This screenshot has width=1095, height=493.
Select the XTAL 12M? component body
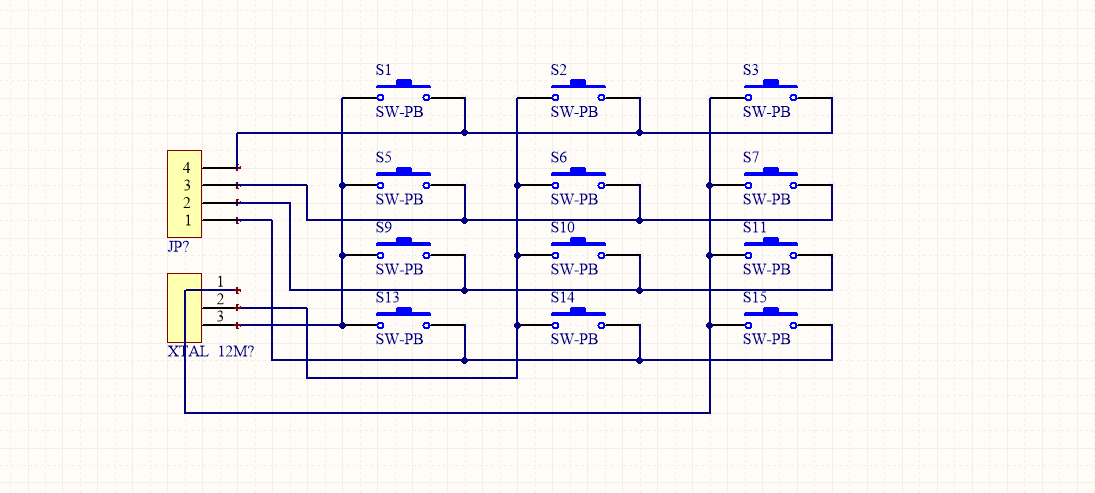[x=184, y=307]
